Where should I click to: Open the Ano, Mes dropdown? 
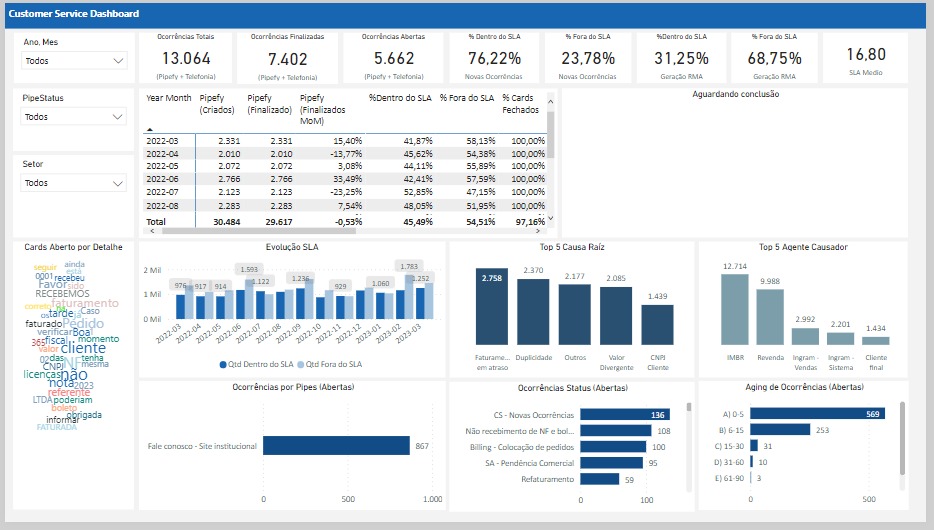pyautogui.click(x=74, y=61)
